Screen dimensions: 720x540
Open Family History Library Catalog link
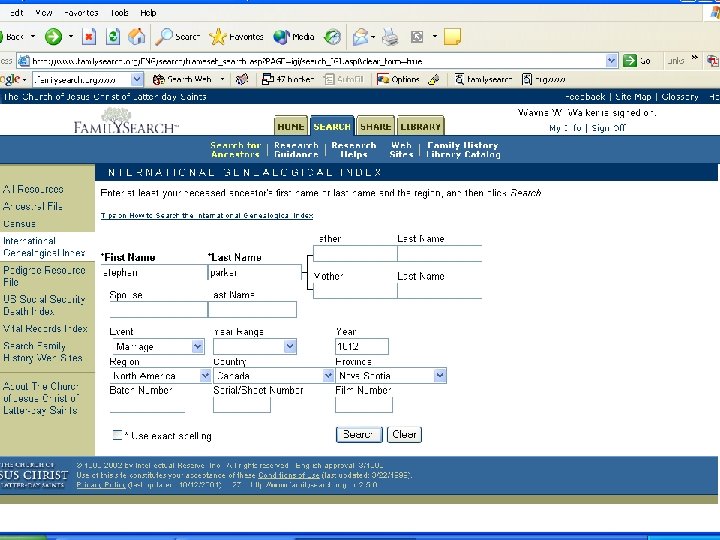point(463,150)
